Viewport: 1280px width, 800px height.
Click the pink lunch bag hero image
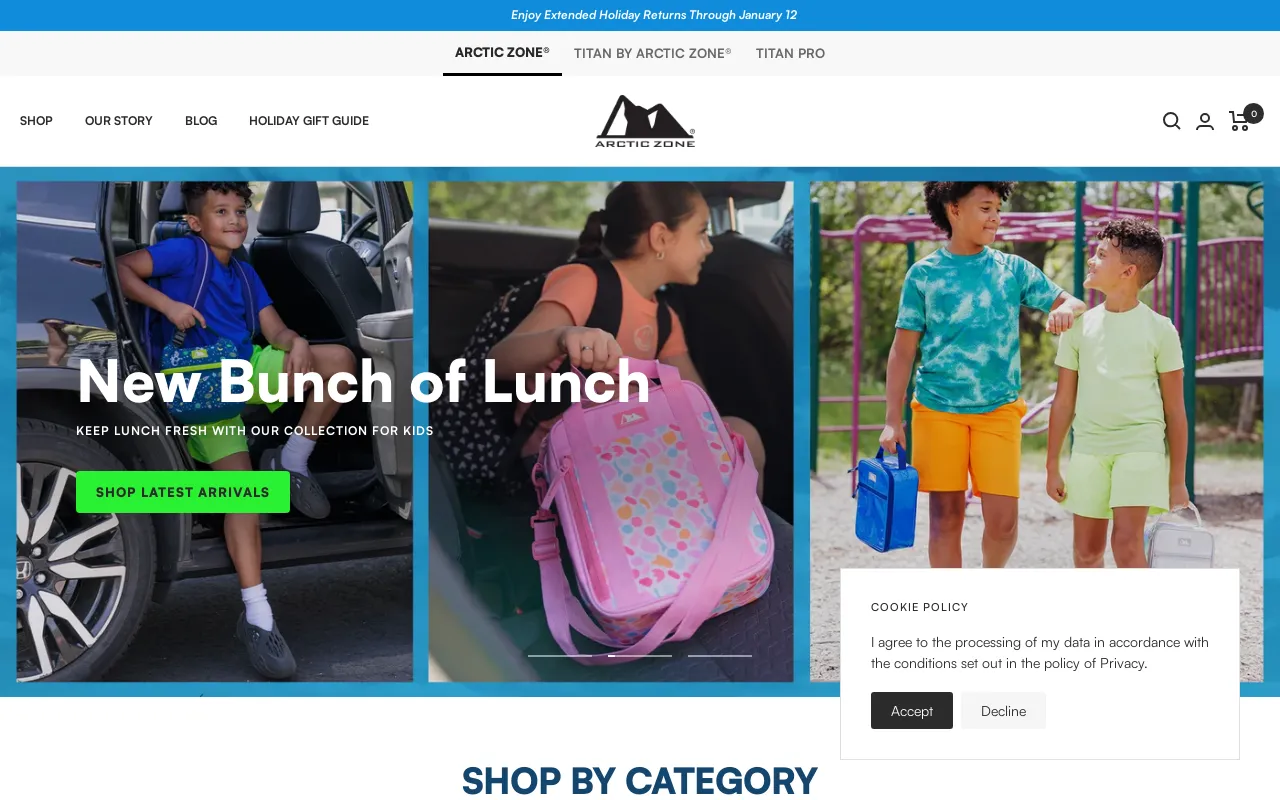[611, 431]
